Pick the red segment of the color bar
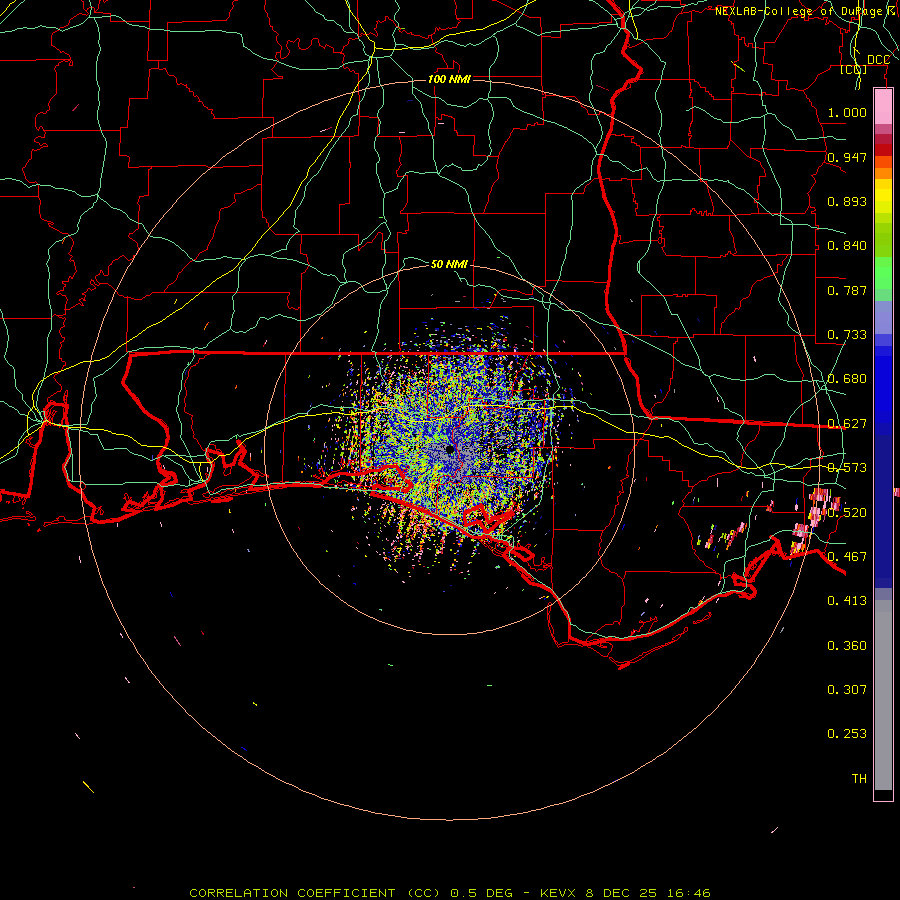Image resolution: width=900 pixels, height=900 pixels. coord(883,150)
